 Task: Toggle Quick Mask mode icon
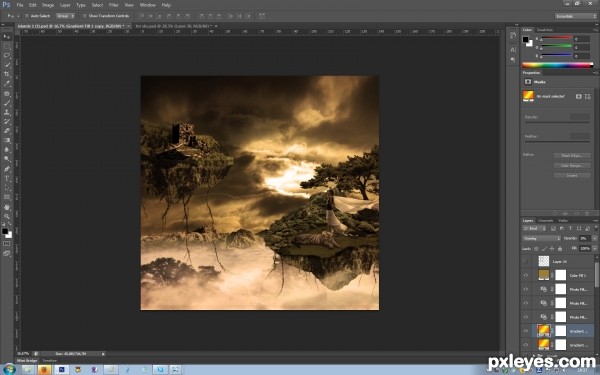click(7, 243)
